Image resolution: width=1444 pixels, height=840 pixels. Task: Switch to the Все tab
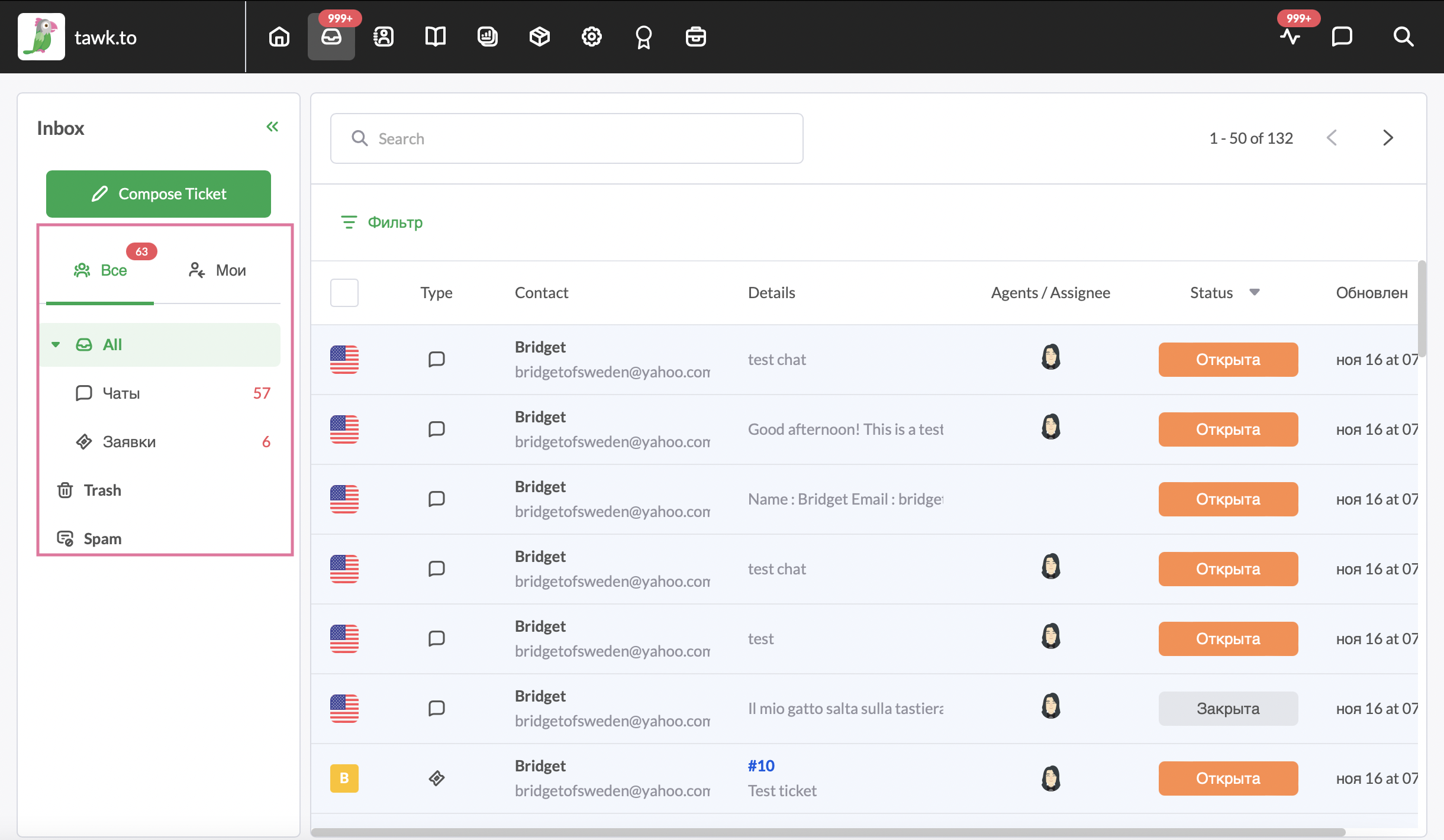click(x=100, y=270)
